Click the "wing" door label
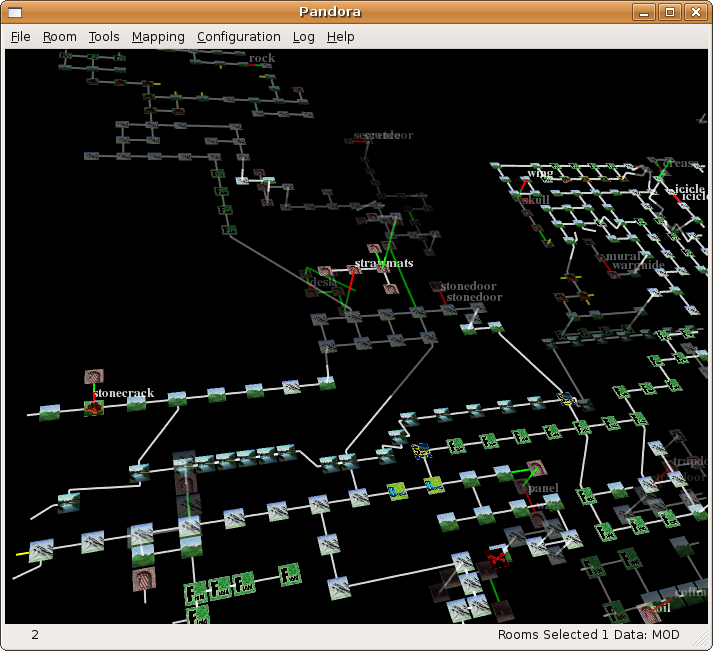713x651 pixels. [540, 173]
